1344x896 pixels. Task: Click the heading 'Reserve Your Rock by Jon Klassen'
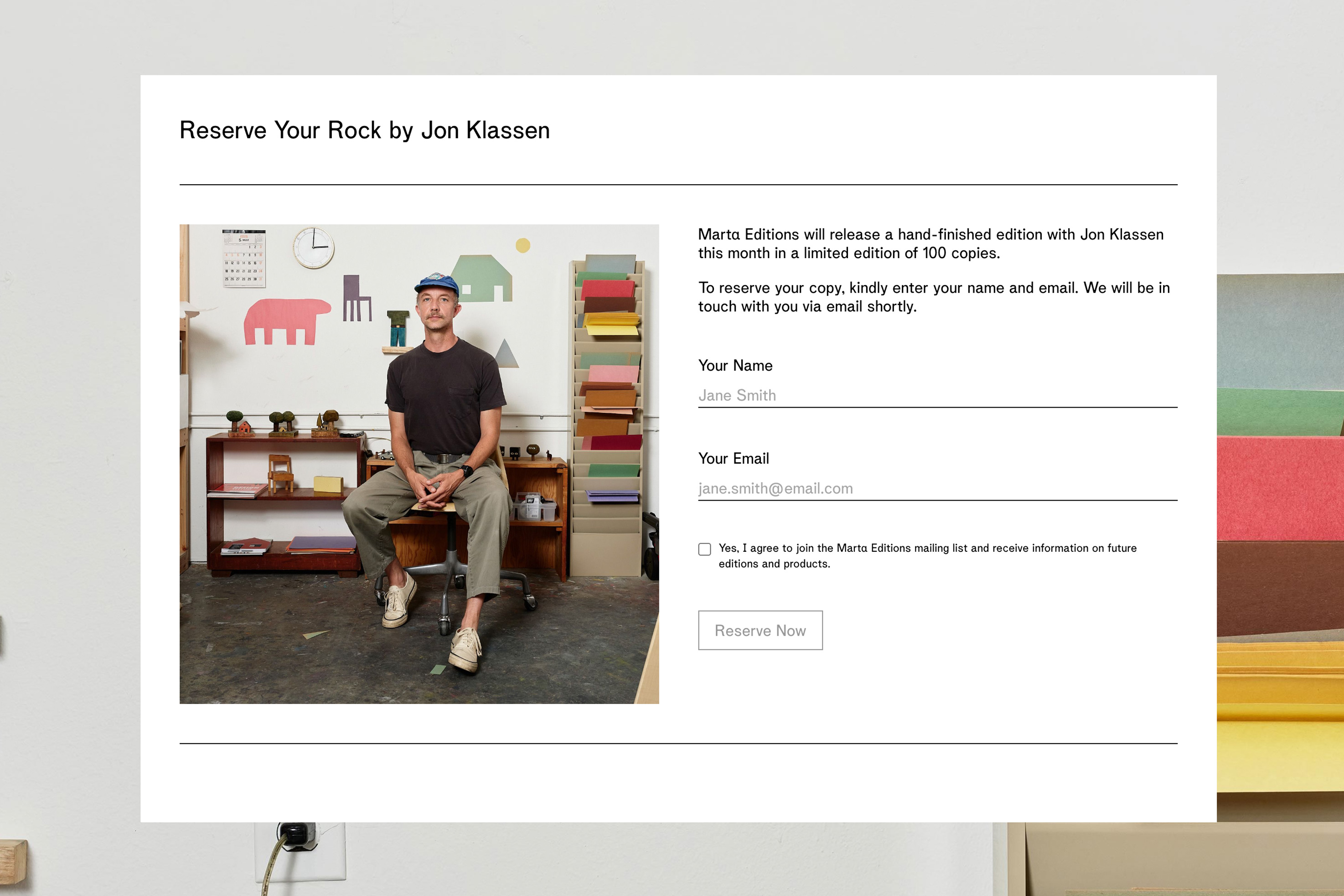point(364,130)
